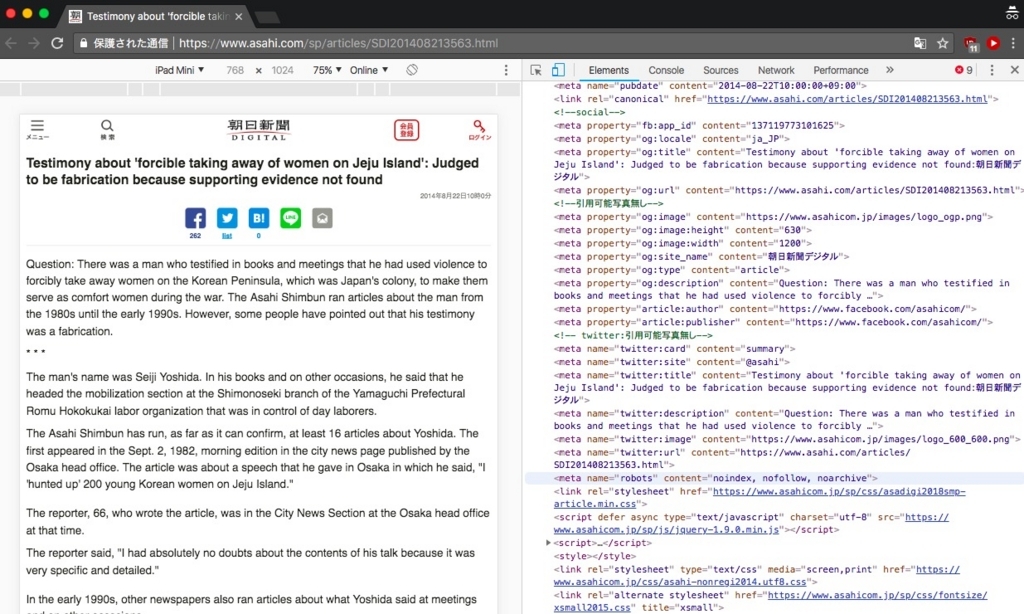Open device toolbar more options menu

506,70
